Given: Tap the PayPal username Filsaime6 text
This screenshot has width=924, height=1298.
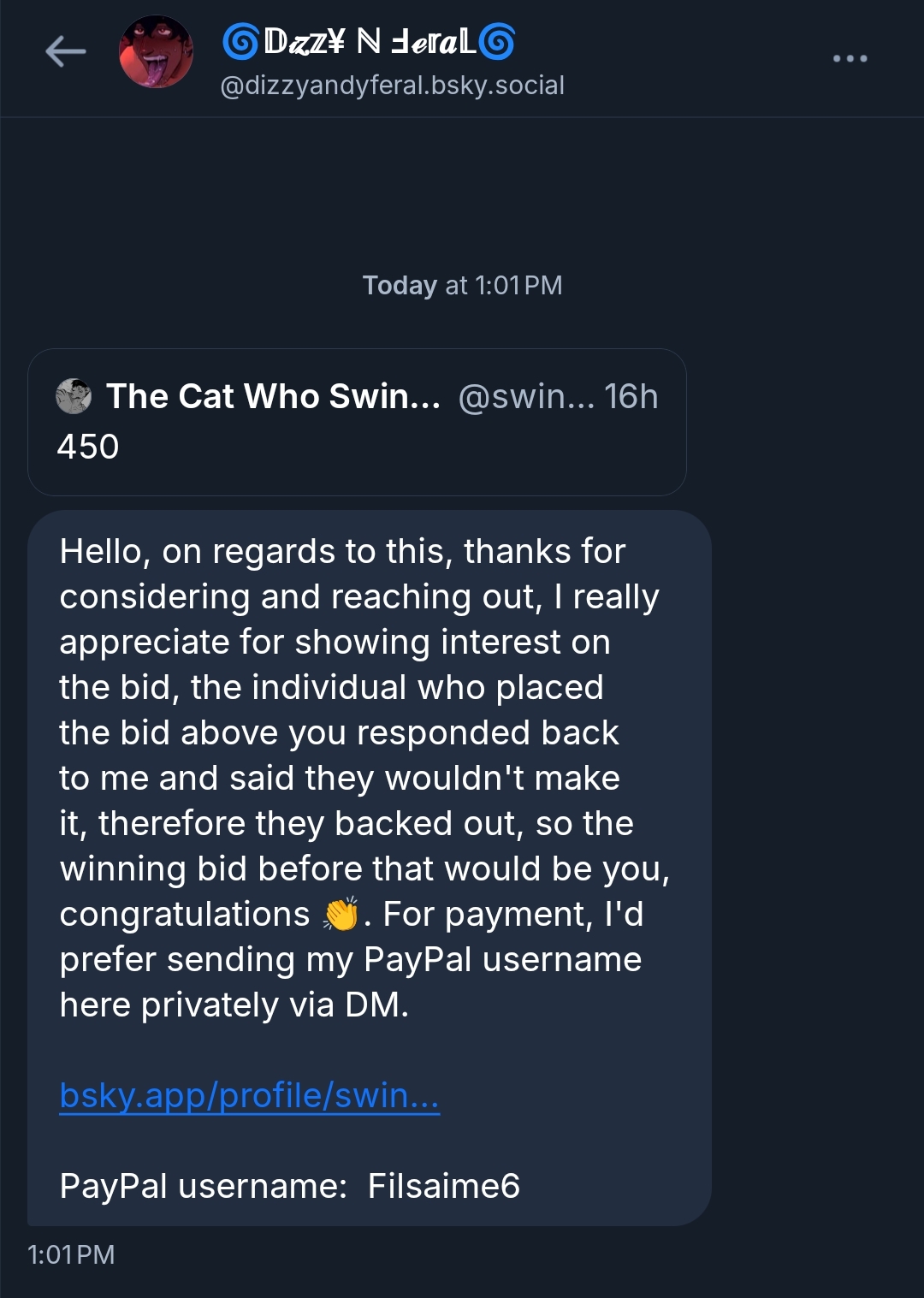Looking at the screenshot, I should tap(443, 1186).
